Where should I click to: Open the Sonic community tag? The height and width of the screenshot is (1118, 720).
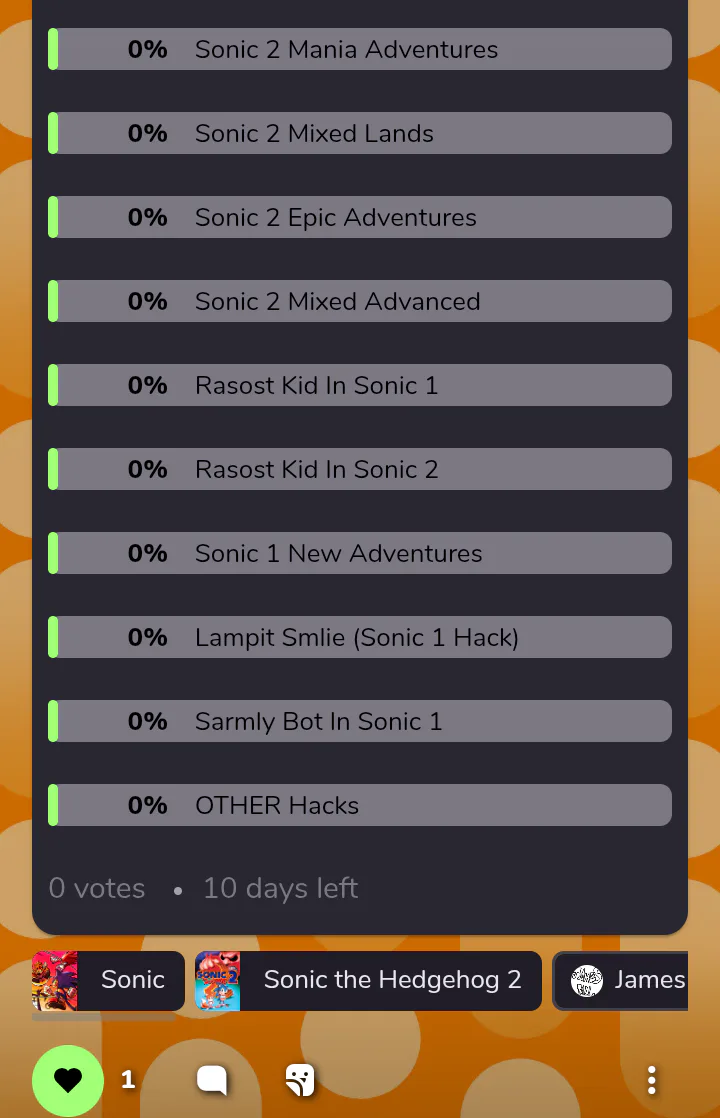pyautogui.click(x=108, y=980)
